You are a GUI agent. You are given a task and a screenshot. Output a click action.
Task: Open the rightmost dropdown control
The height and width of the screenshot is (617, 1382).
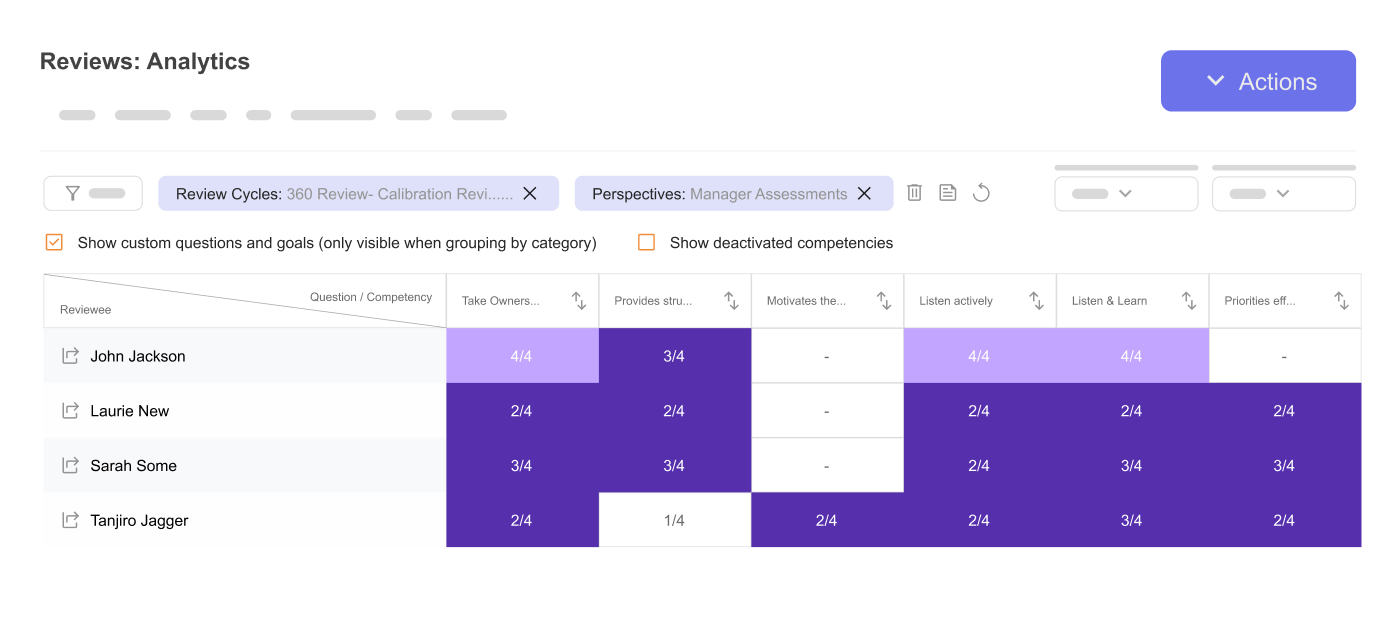coord(1284,193)
